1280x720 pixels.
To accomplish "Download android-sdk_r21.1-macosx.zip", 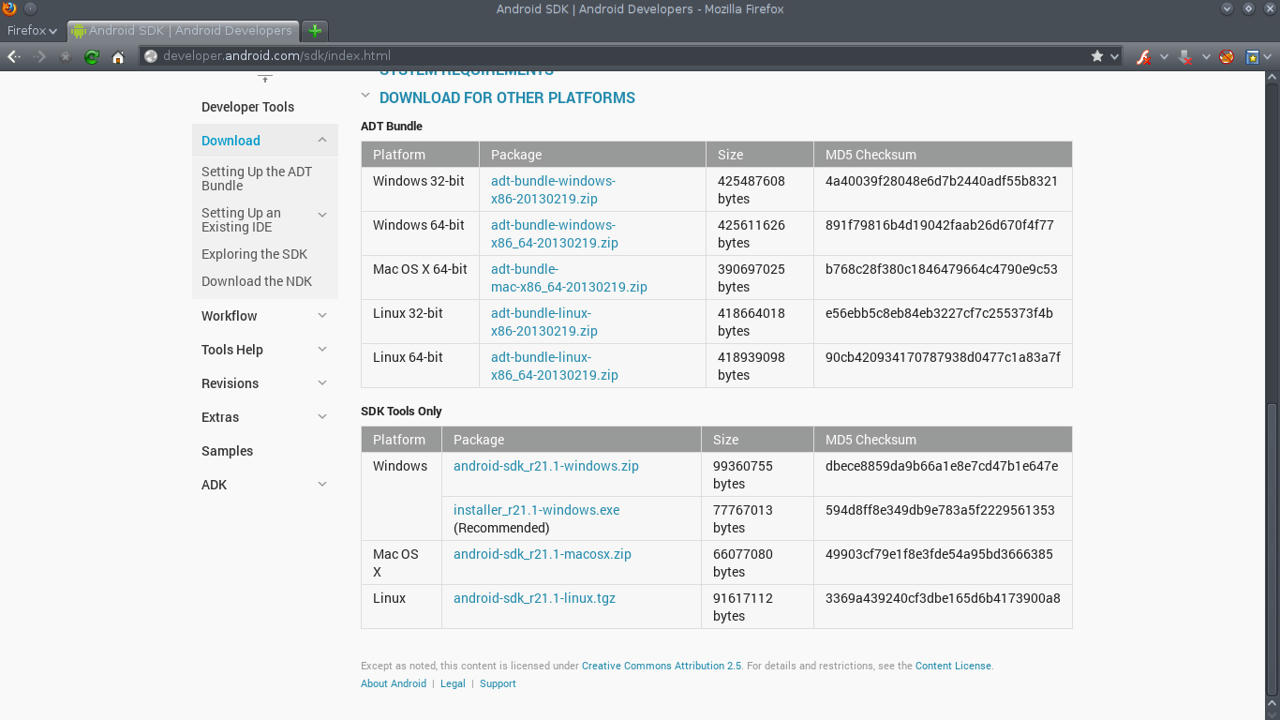I will point(542,554).
